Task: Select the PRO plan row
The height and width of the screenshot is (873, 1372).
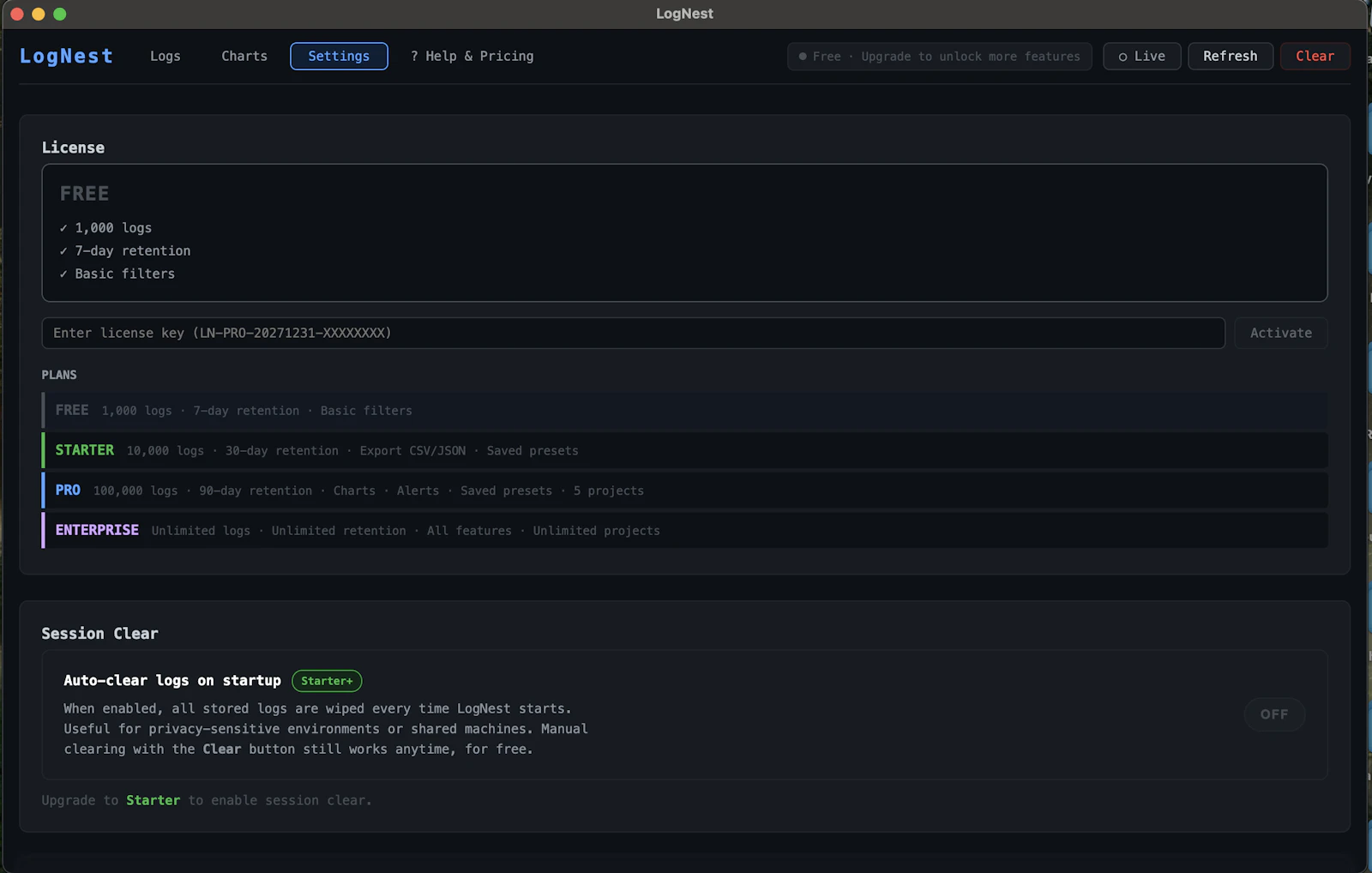Action: [684, 491]
